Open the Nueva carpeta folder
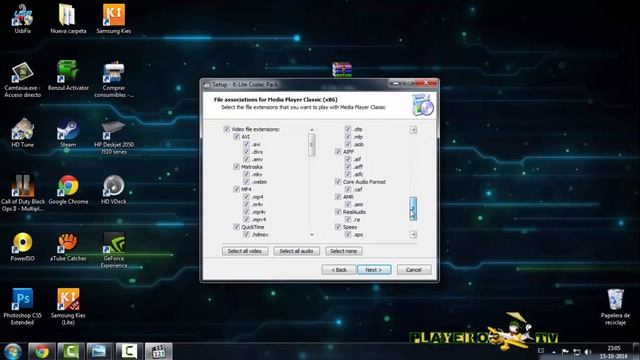Viewport: 640px width, 360px height. point(68,19)
